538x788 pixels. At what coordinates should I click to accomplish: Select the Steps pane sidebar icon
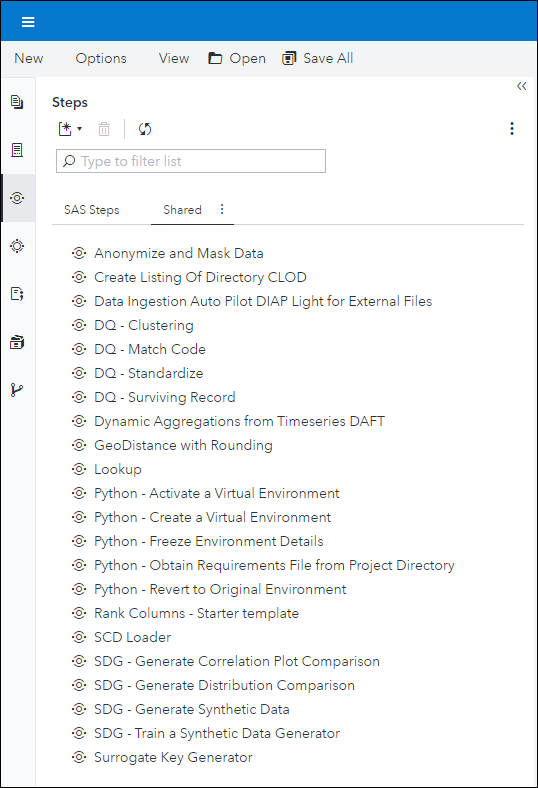(17, 198)
